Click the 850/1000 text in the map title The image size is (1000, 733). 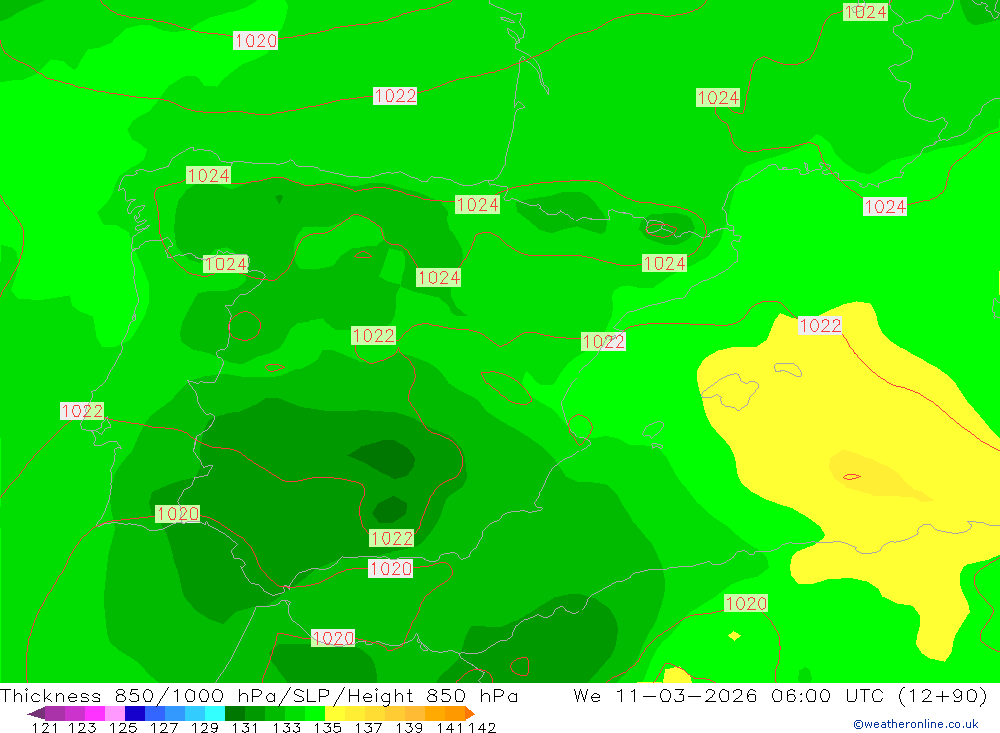[x=170, y=696]
